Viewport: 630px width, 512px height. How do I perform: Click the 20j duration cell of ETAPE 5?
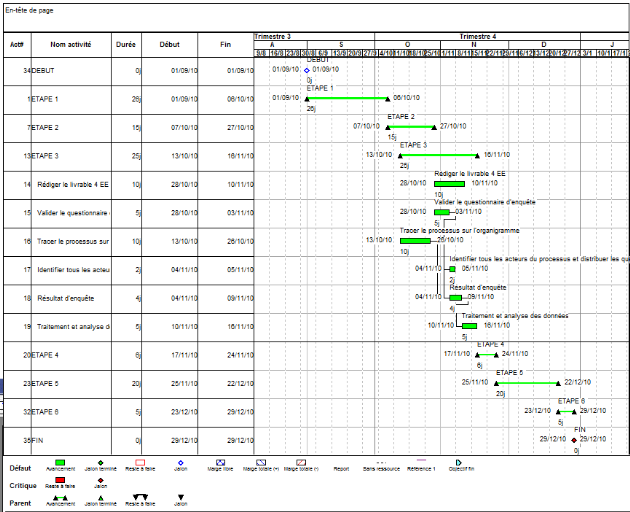pyautogui.click(x=126, y=384)
